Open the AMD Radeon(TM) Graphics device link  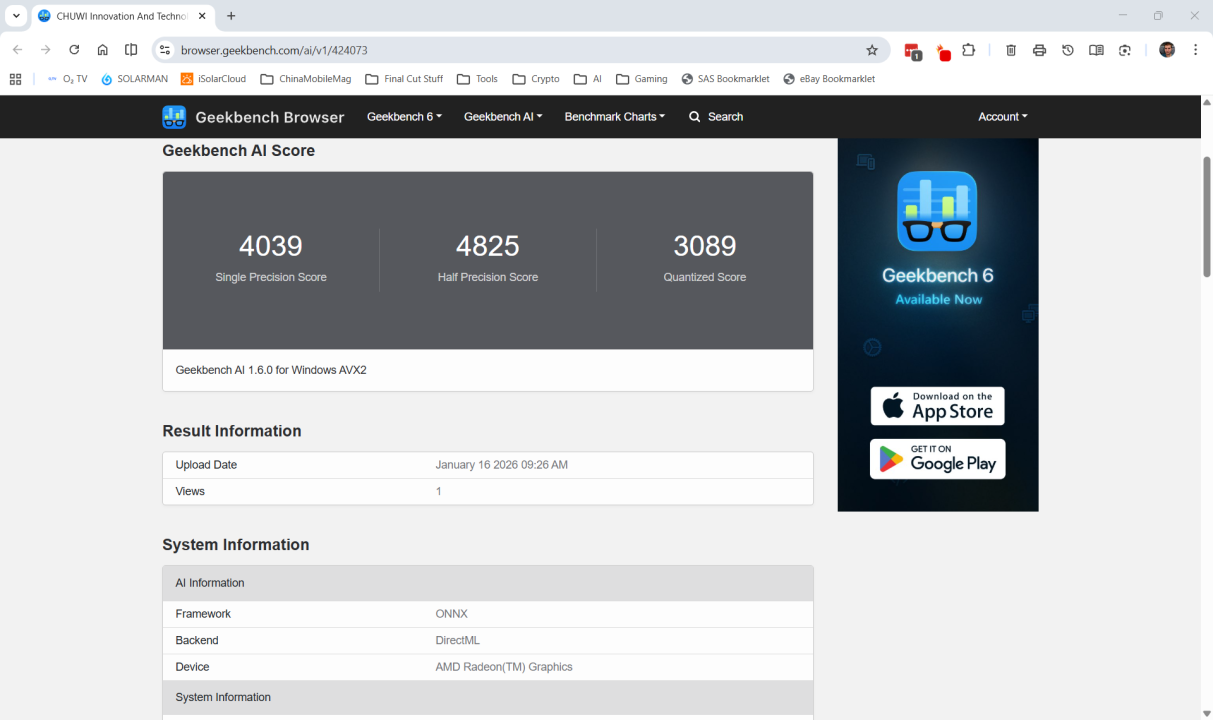click(x=504, y=666)
